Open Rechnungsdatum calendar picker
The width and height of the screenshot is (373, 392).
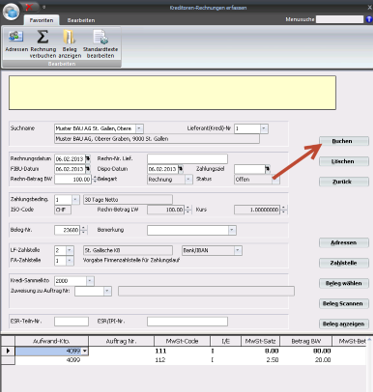pos(88,159)
